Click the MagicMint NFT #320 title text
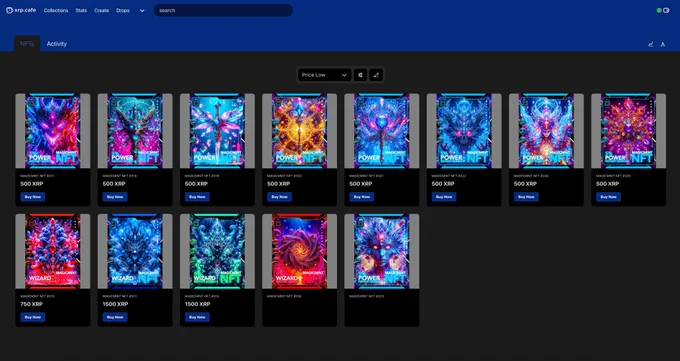 tap(284, 176)
